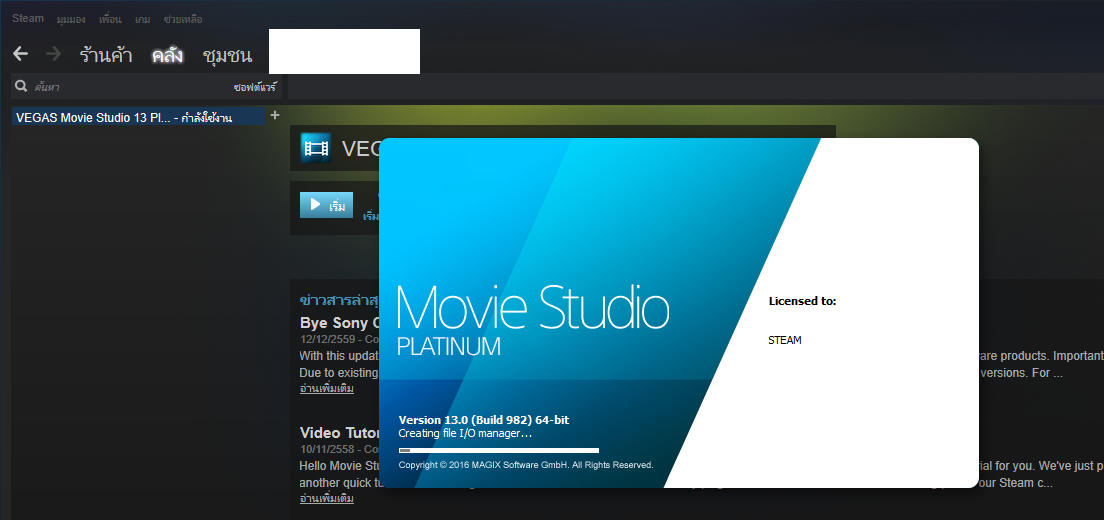Open the Video Tutor news headline
1104x520 pixels.
pos(340,432)
